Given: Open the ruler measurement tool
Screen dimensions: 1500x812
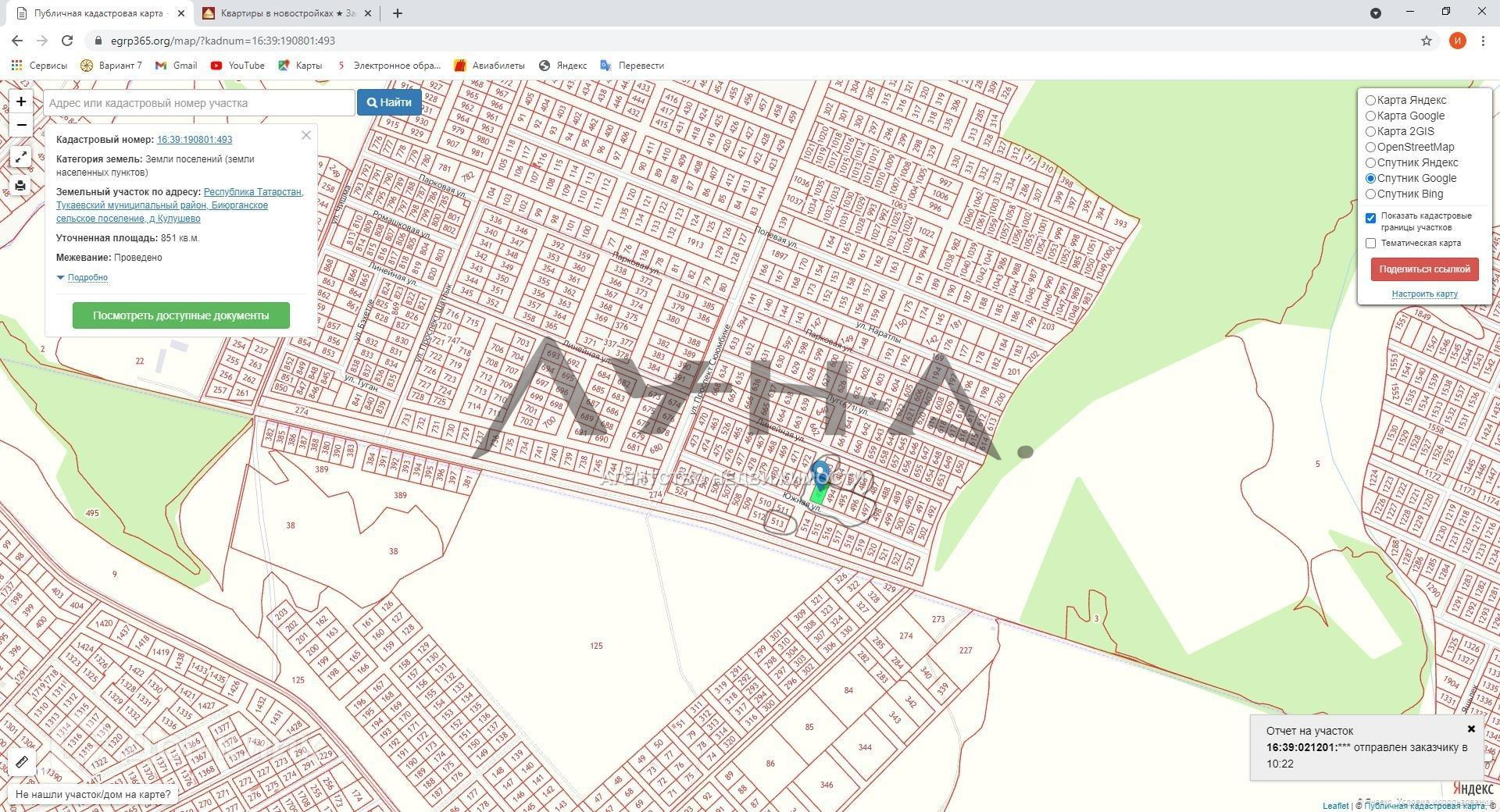Looking at the screenshot, I should tap(21, 762).
